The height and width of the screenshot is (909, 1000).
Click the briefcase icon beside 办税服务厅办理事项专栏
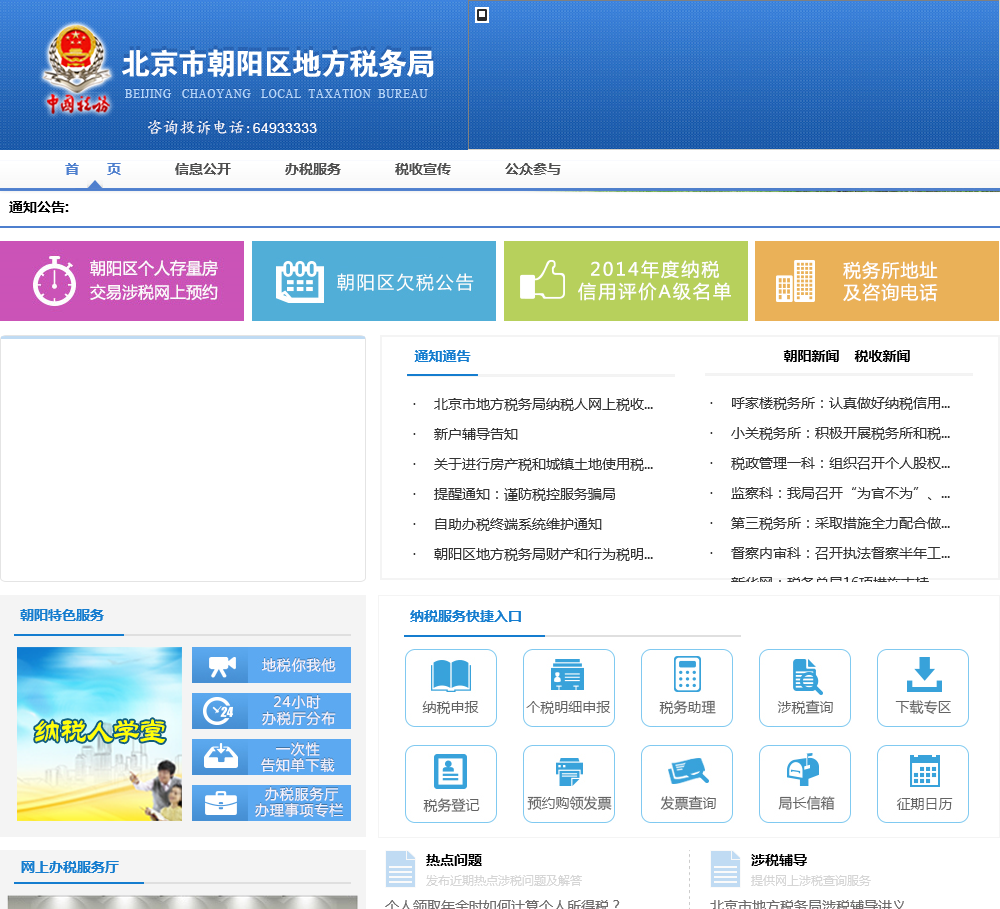(x=221, y=803)
